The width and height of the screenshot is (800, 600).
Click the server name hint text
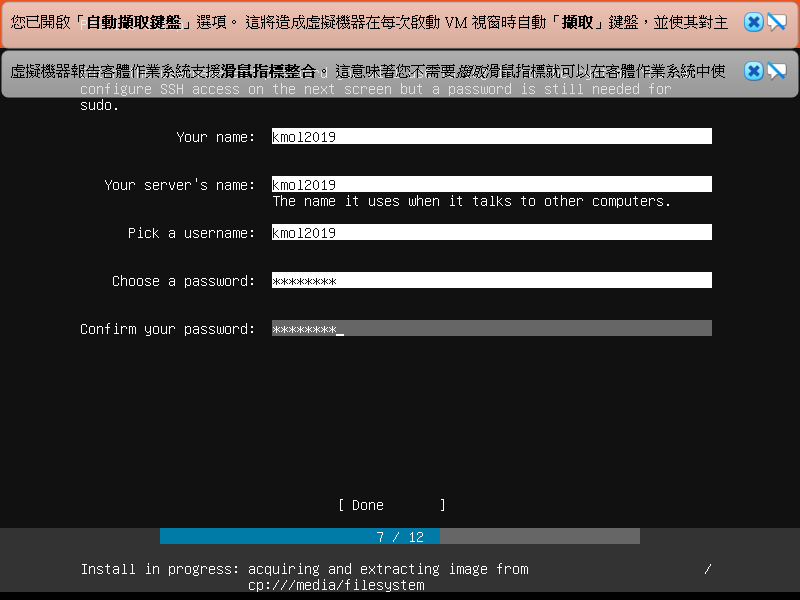point(471,201)
